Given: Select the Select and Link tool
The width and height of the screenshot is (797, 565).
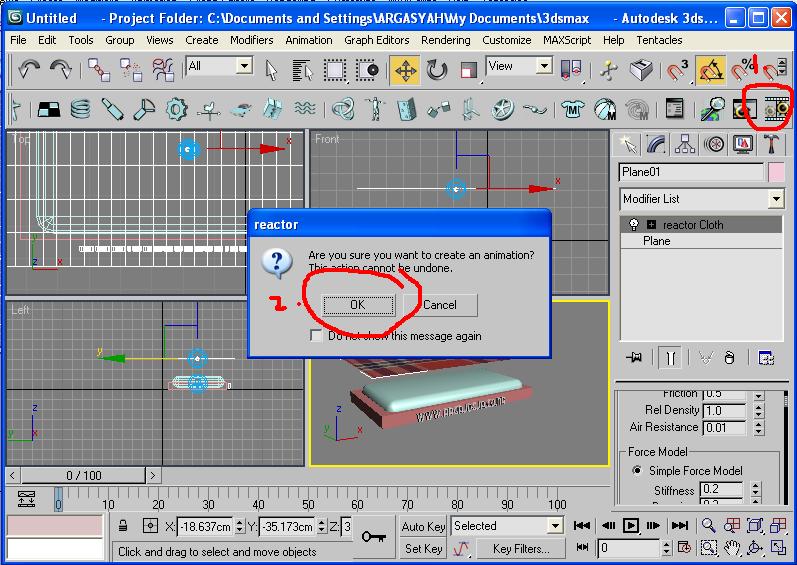Looking at the screenshot, I should 99,70.
